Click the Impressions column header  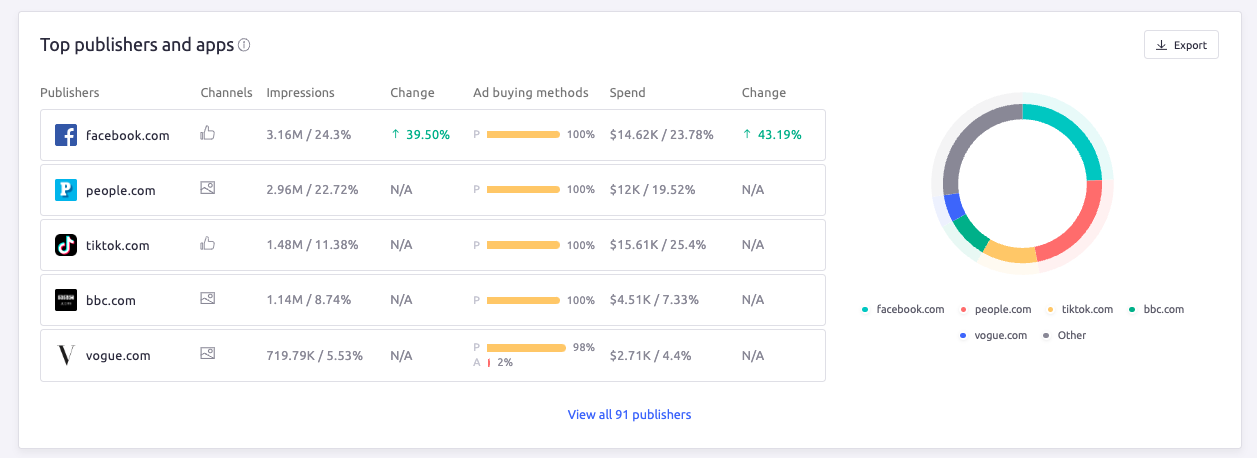(x=300, y=93)
